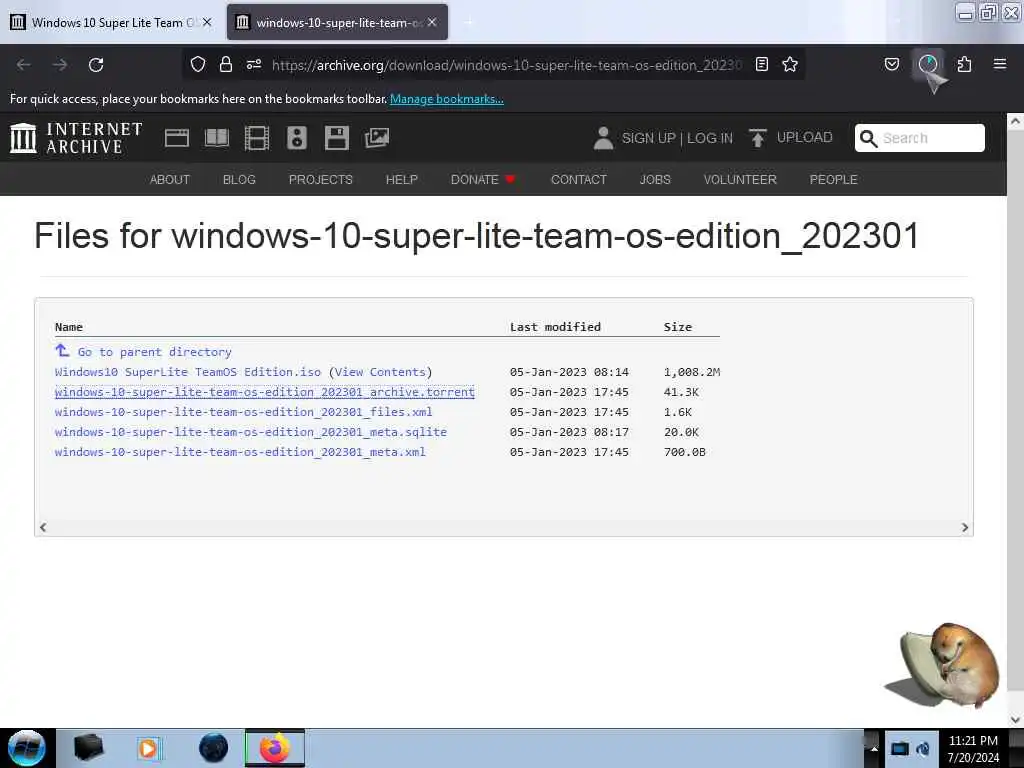Open site permissions icon in address bar
Image resolution: width=1024 pixels, height=768 pixels.
254,64
